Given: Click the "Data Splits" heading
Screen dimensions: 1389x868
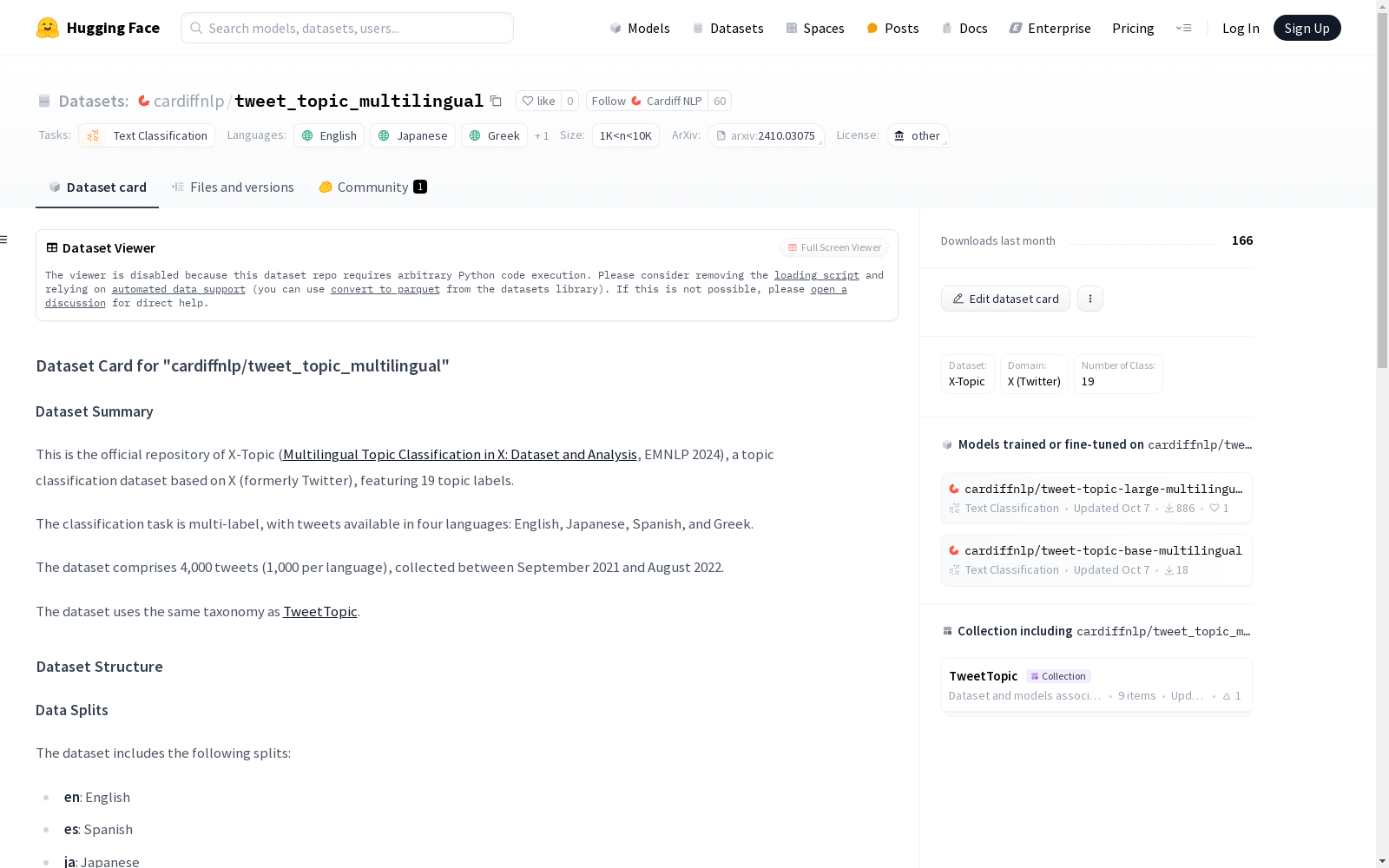Looking at the screenshot, I should click(72, 710).
